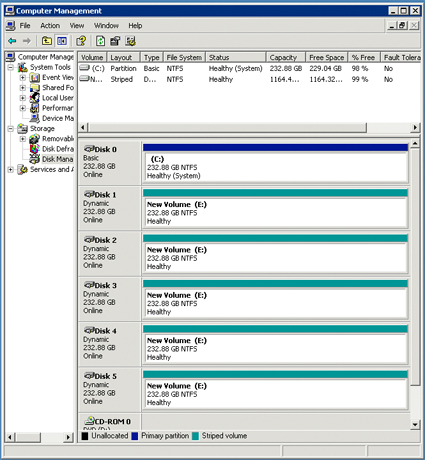Select Local Users in the tree

click(58, 98)
